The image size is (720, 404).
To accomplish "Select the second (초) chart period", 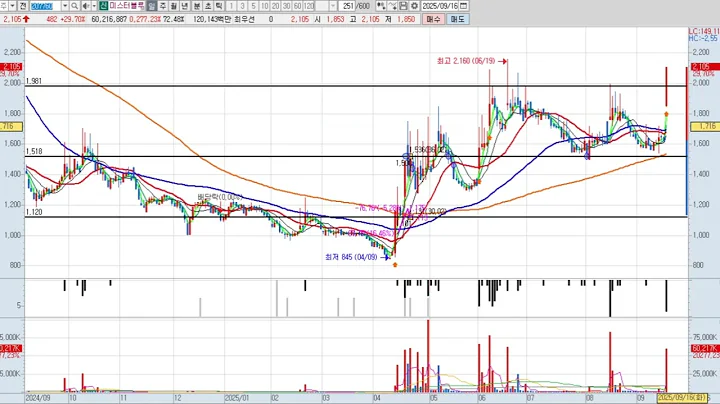I will click(208, 6).
